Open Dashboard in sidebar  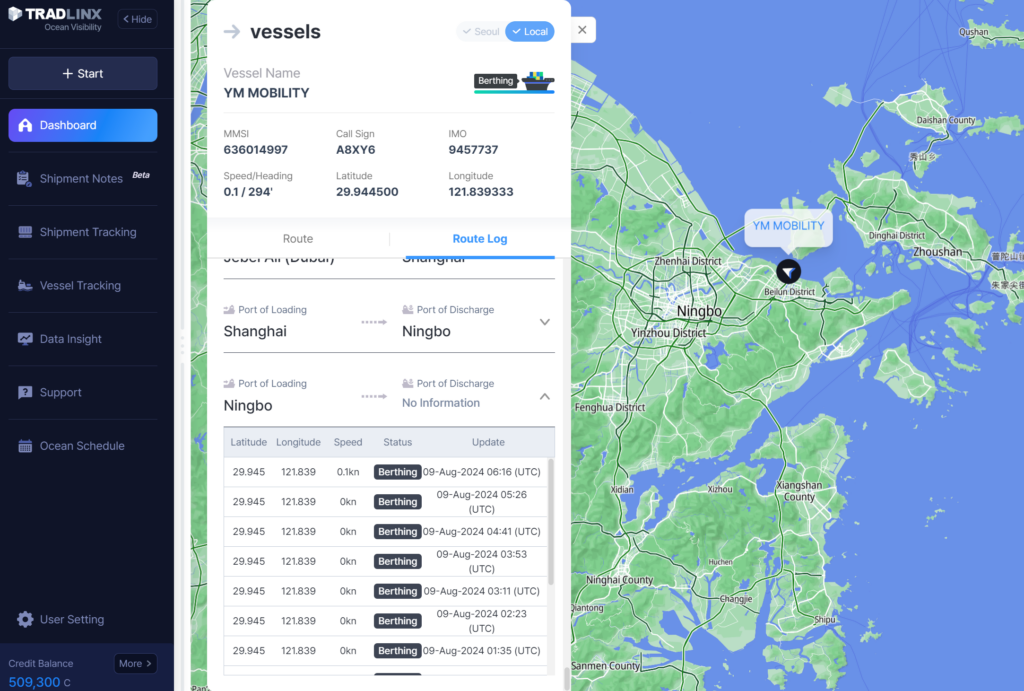pos(83,125)
